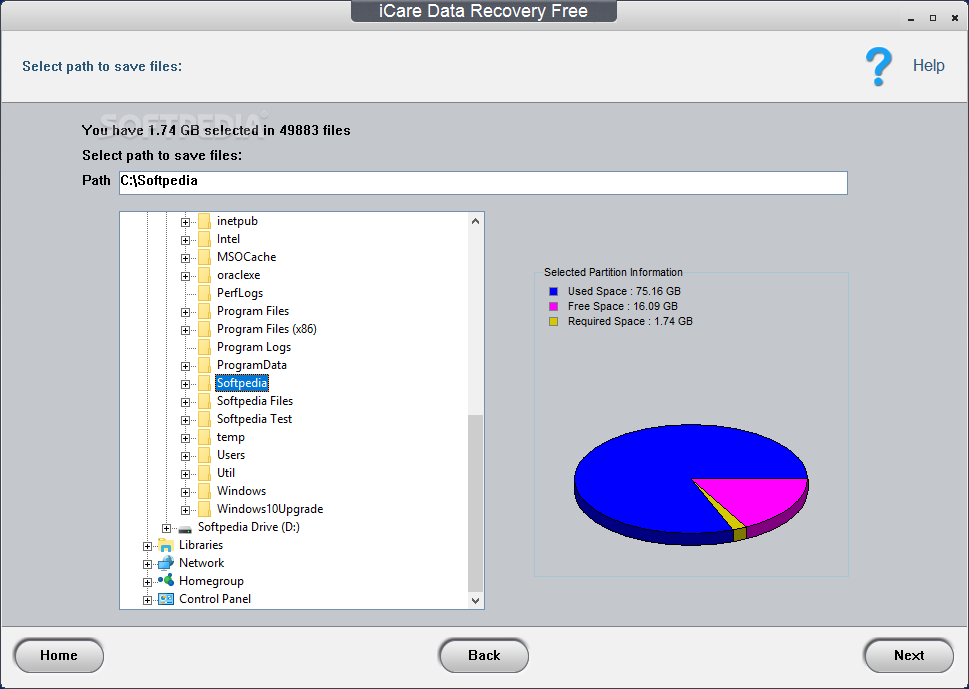Click the Softpedia folder icon
The width and height of the screenshot is (969, 689).
[204, 383]
